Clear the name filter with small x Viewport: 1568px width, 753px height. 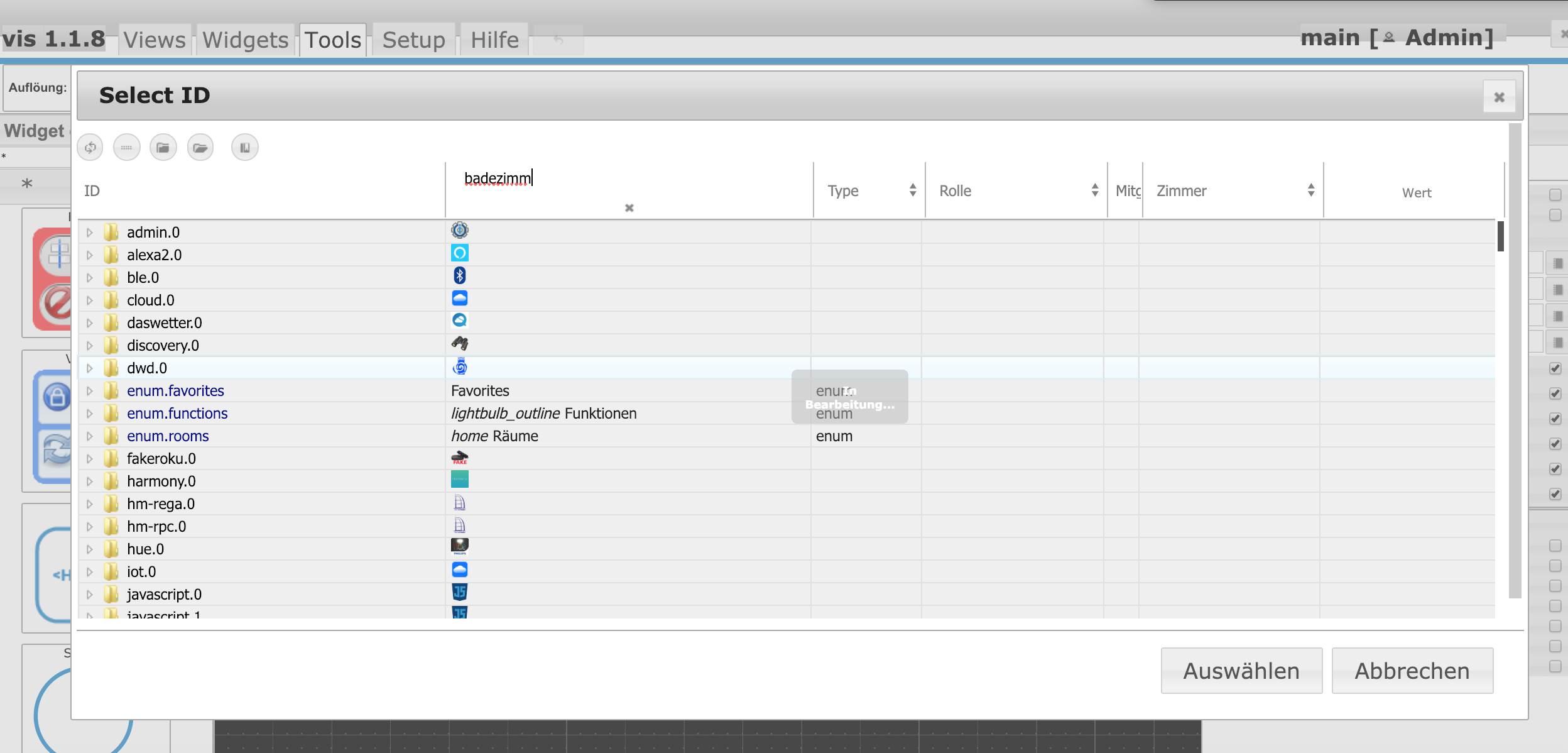click(629, 208)
